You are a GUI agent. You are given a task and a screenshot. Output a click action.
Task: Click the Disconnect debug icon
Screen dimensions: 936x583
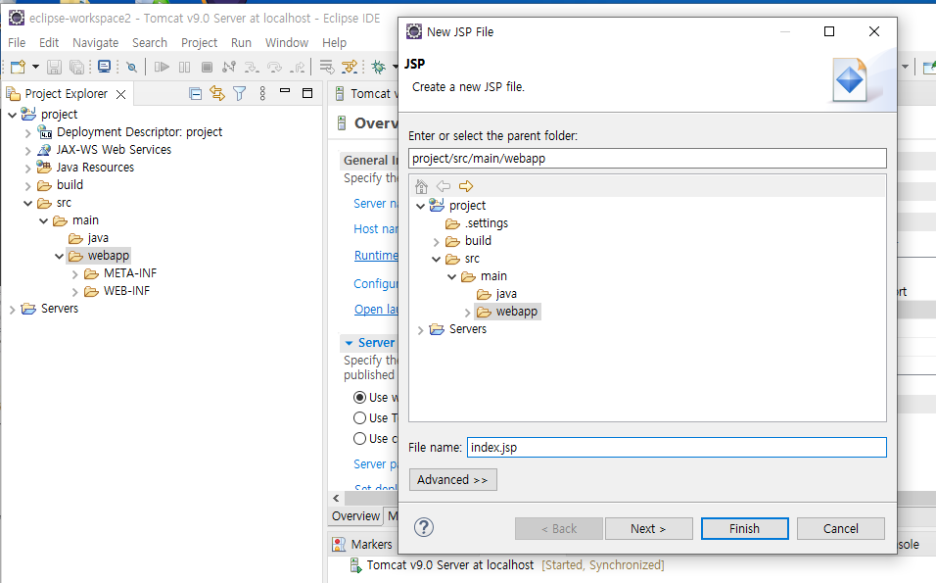[229, 67]
